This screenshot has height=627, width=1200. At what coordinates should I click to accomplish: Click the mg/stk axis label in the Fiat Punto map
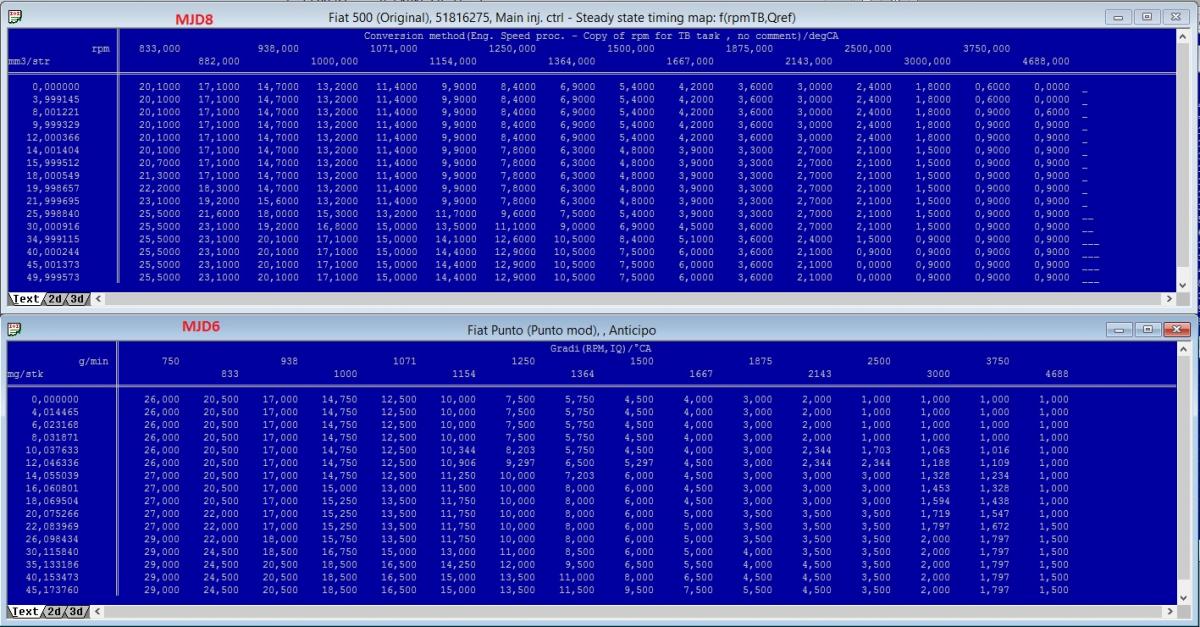coord(24,374)
